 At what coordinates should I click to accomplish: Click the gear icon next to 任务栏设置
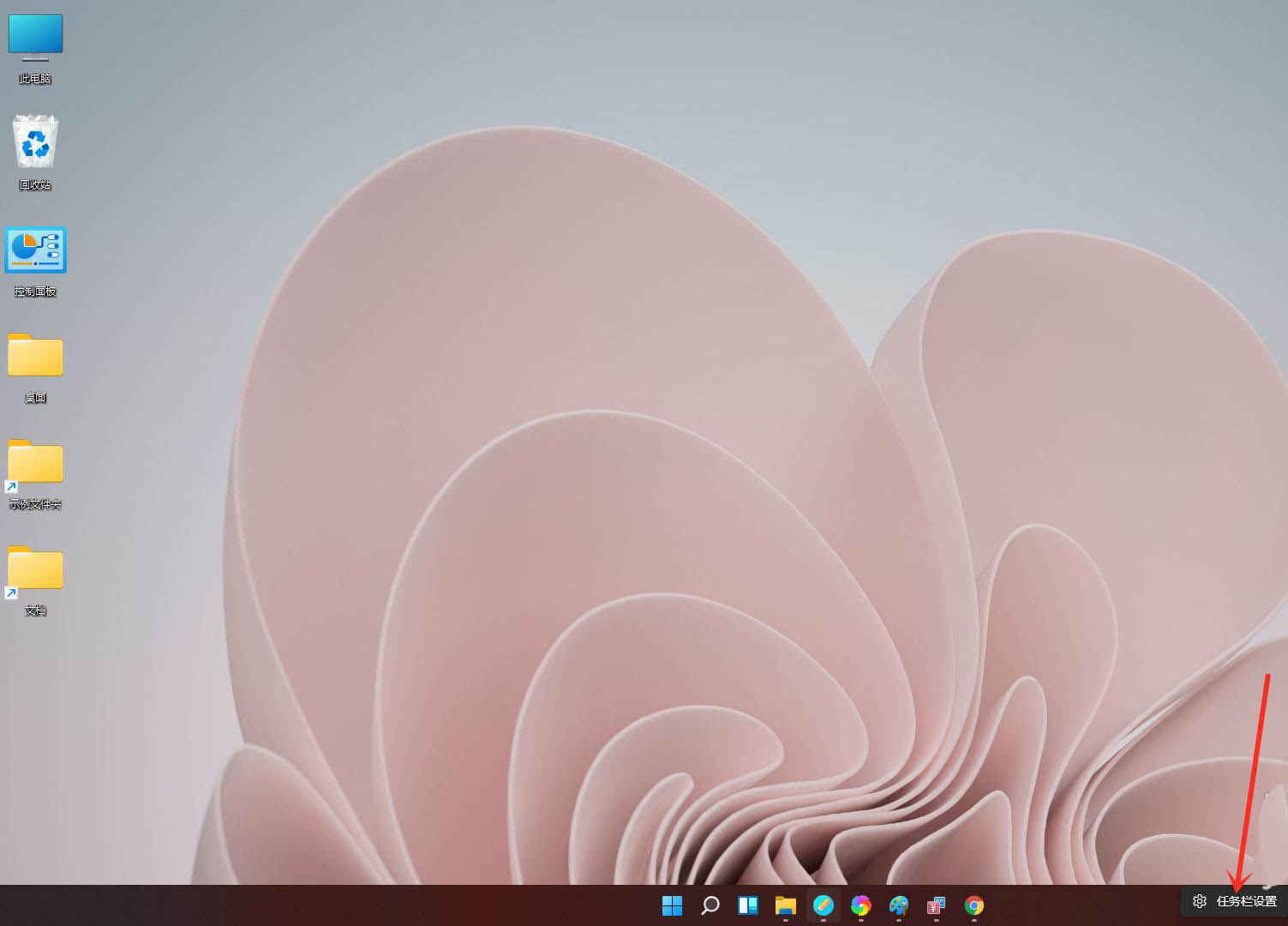(1199, 901)
